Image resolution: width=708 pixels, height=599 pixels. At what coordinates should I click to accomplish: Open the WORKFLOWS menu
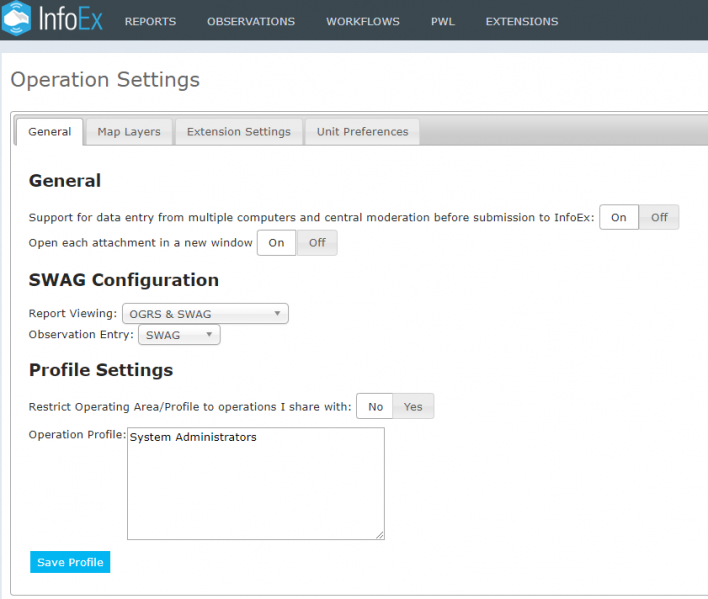pyautogui.click(x=363, y=22)
